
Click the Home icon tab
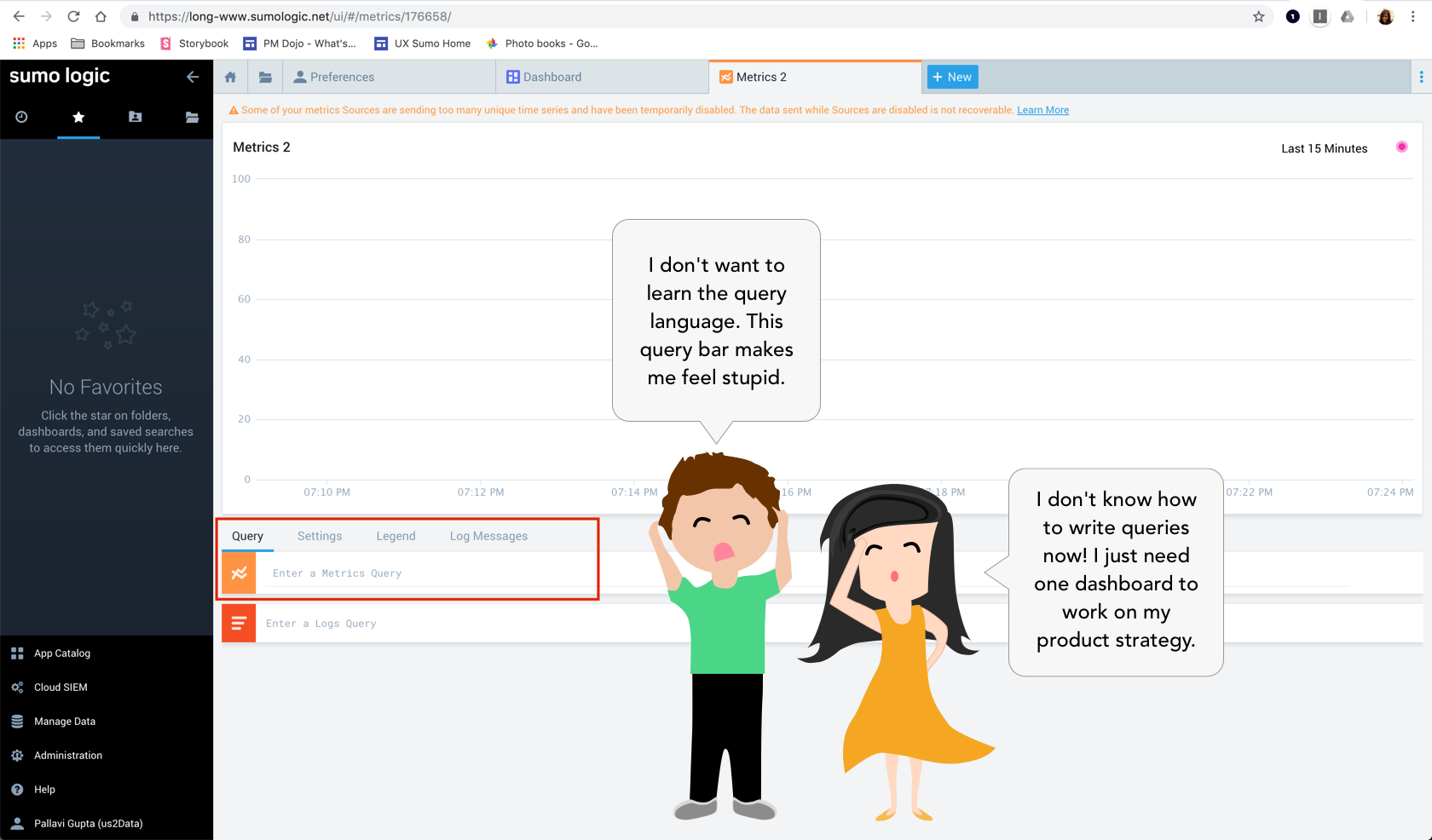point(230,77)
